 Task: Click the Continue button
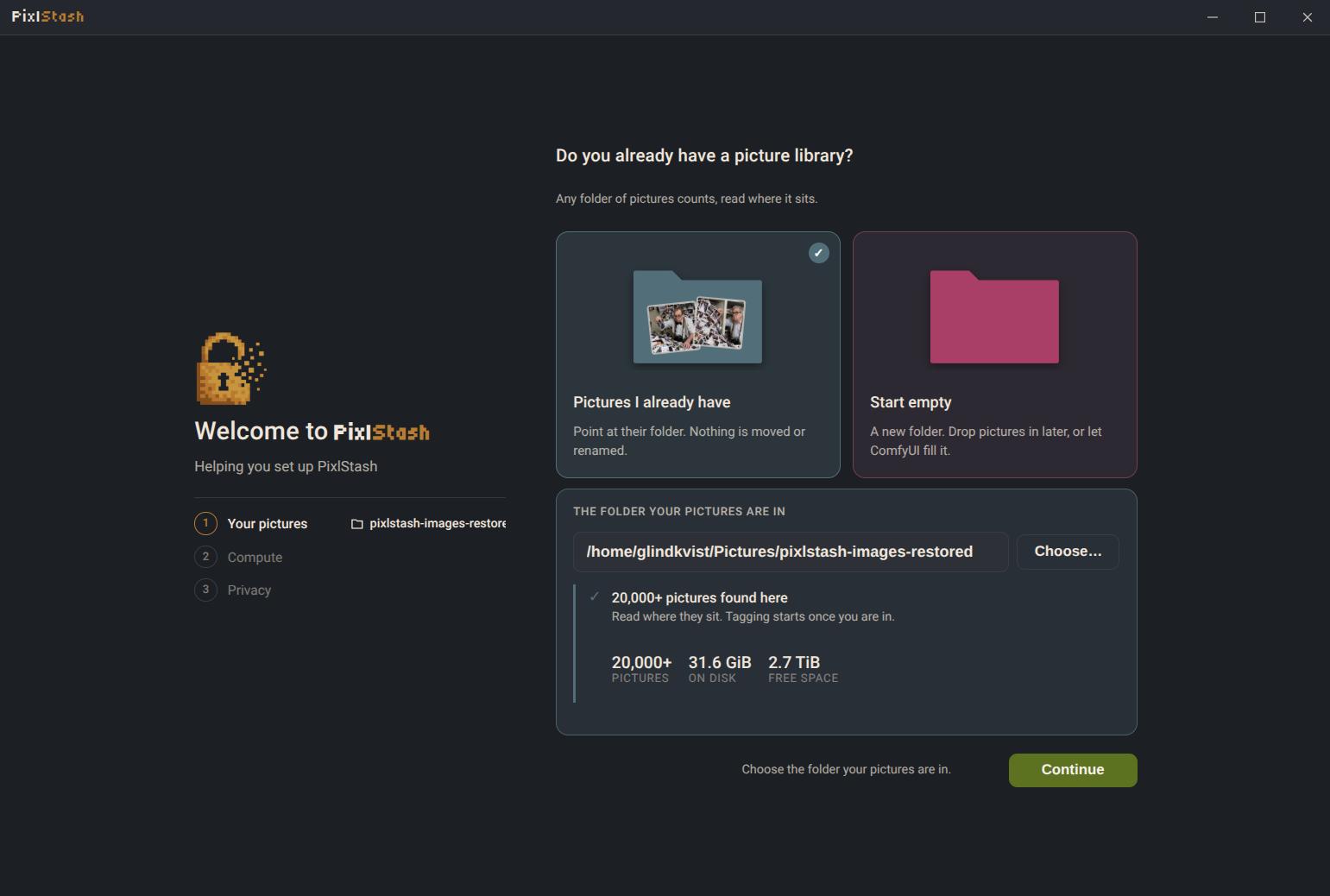point(1073,770)
